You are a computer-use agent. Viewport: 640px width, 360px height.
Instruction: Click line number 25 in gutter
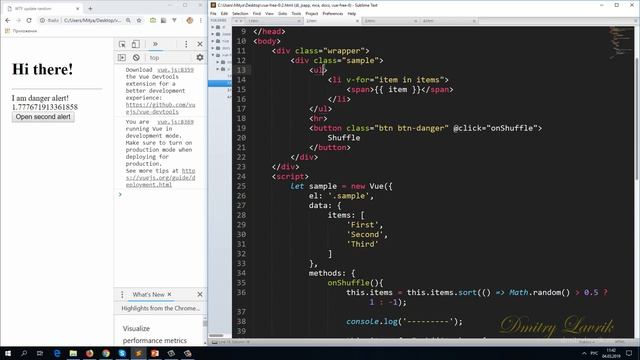point(241,186)
